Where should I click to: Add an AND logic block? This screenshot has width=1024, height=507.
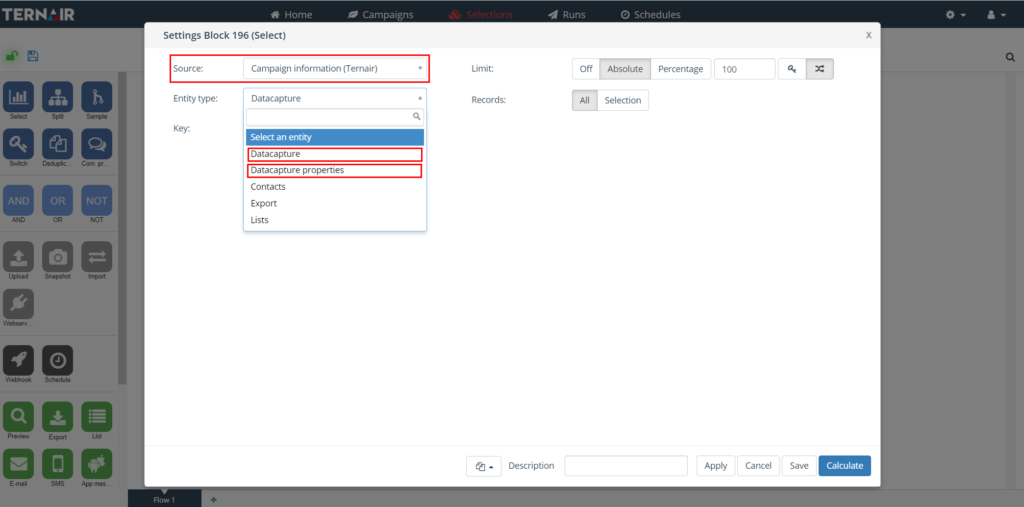click(18, 201)
